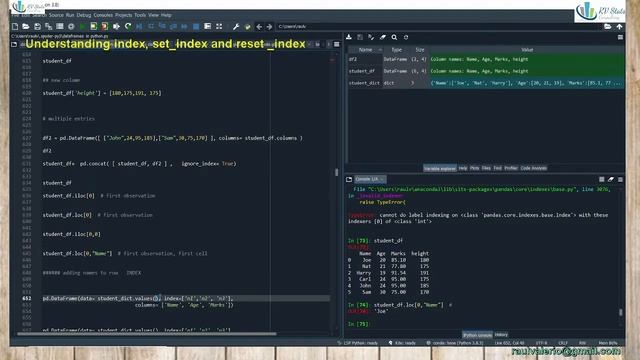
Task: Open the Help menu
Action: [x=166, y=15]
